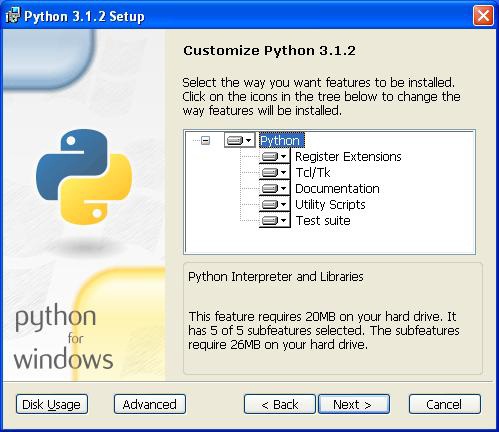Viewport: 499px width, 432px height.
Task: Proceed with the Next button
Action: (354, 404)
